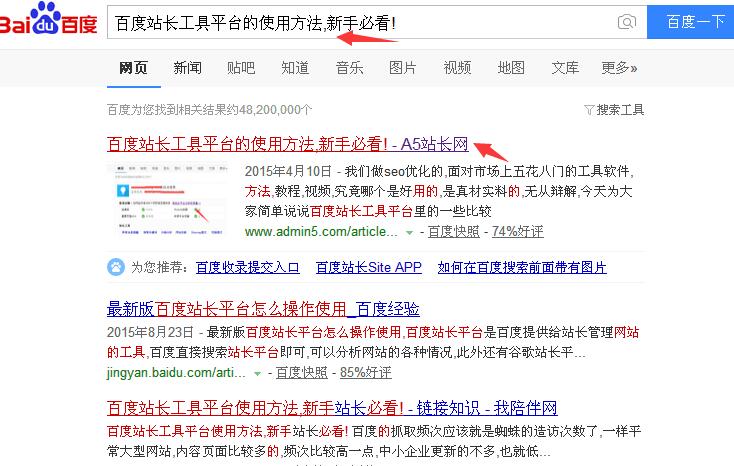
Task: Open recommended link 百度站长Site APP
Action: (x=369, y=267)
